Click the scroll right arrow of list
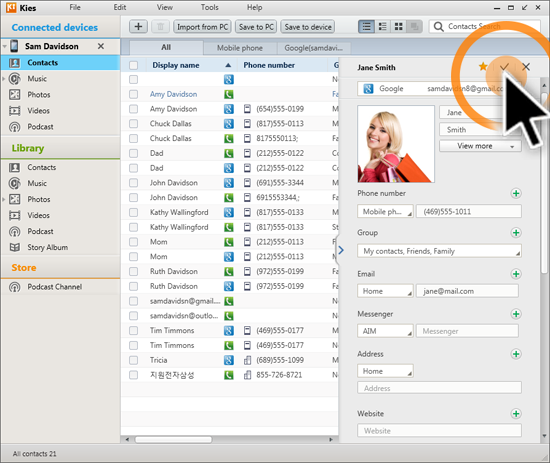Image resolution: width=550 pixels, height=463 pixels. tap(330, 439)
